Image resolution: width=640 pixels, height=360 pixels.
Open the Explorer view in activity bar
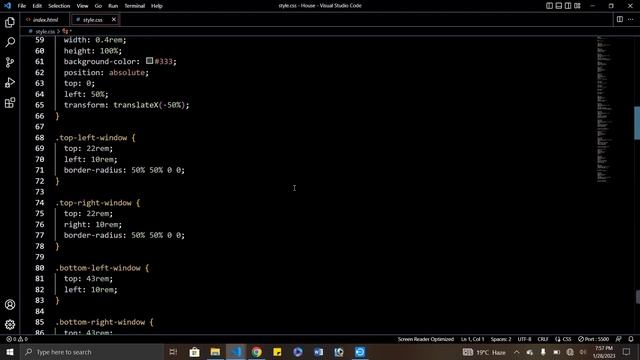10,22
